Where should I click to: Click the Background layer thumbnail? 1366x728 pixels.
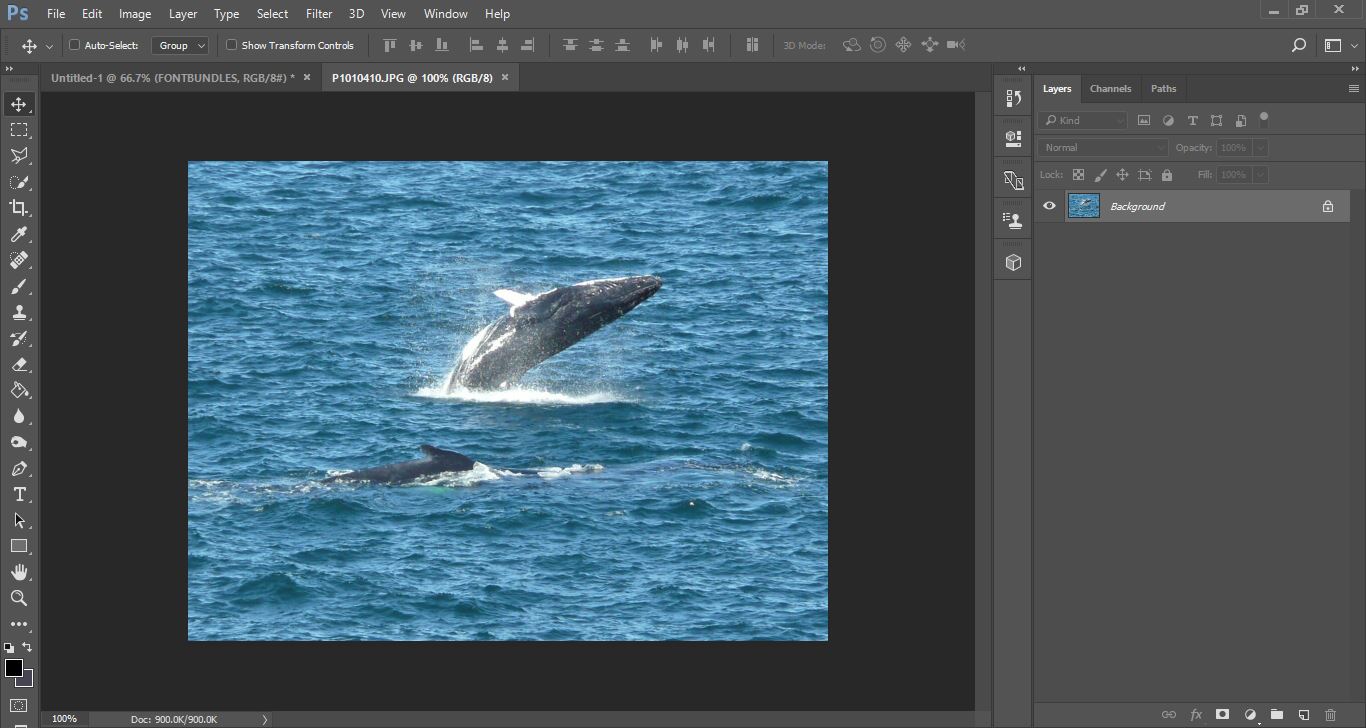click(1084, 206)
